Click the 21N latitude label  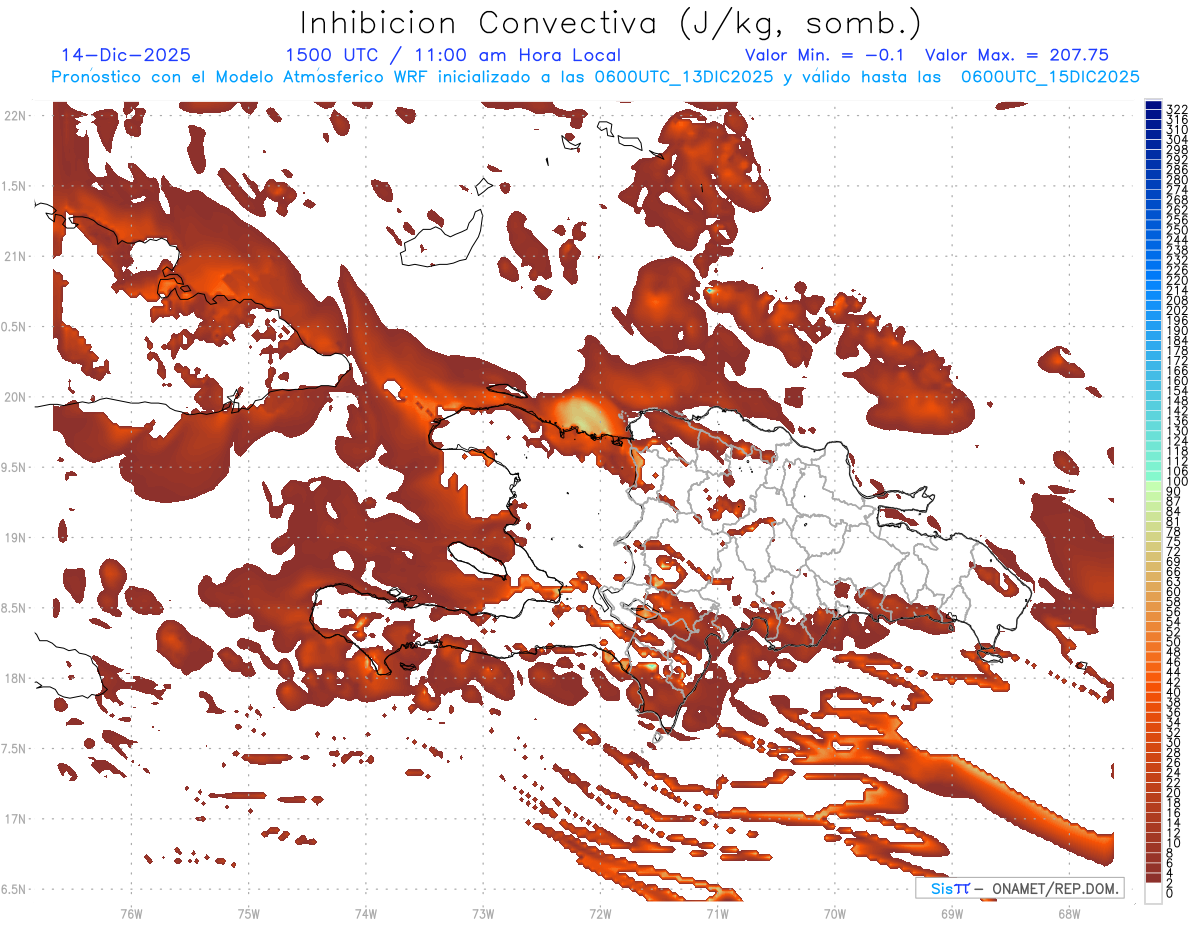(x=15, y=256)
